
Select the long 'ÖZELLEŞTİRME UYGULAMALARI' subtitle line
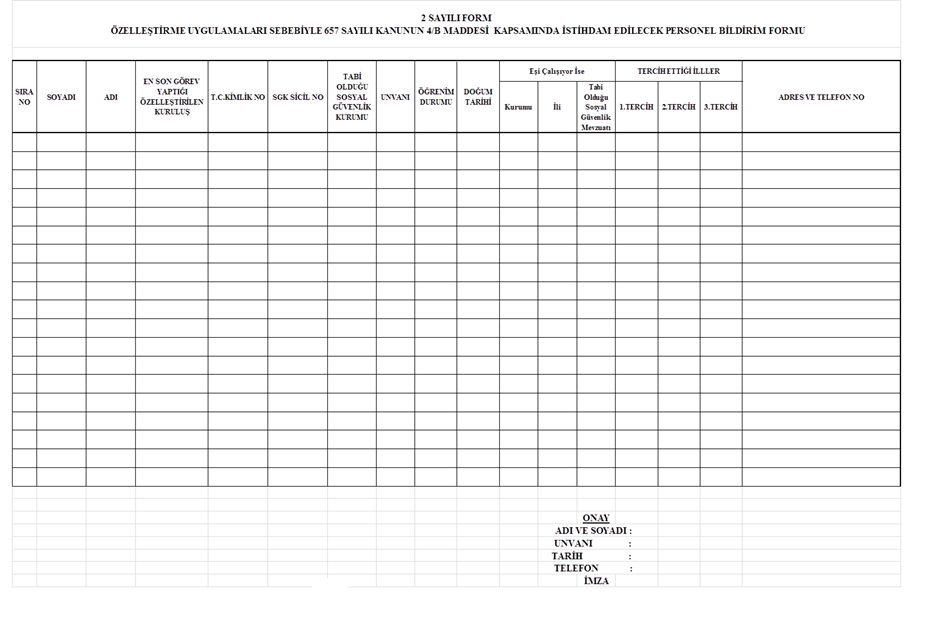(x=458, y=31)
